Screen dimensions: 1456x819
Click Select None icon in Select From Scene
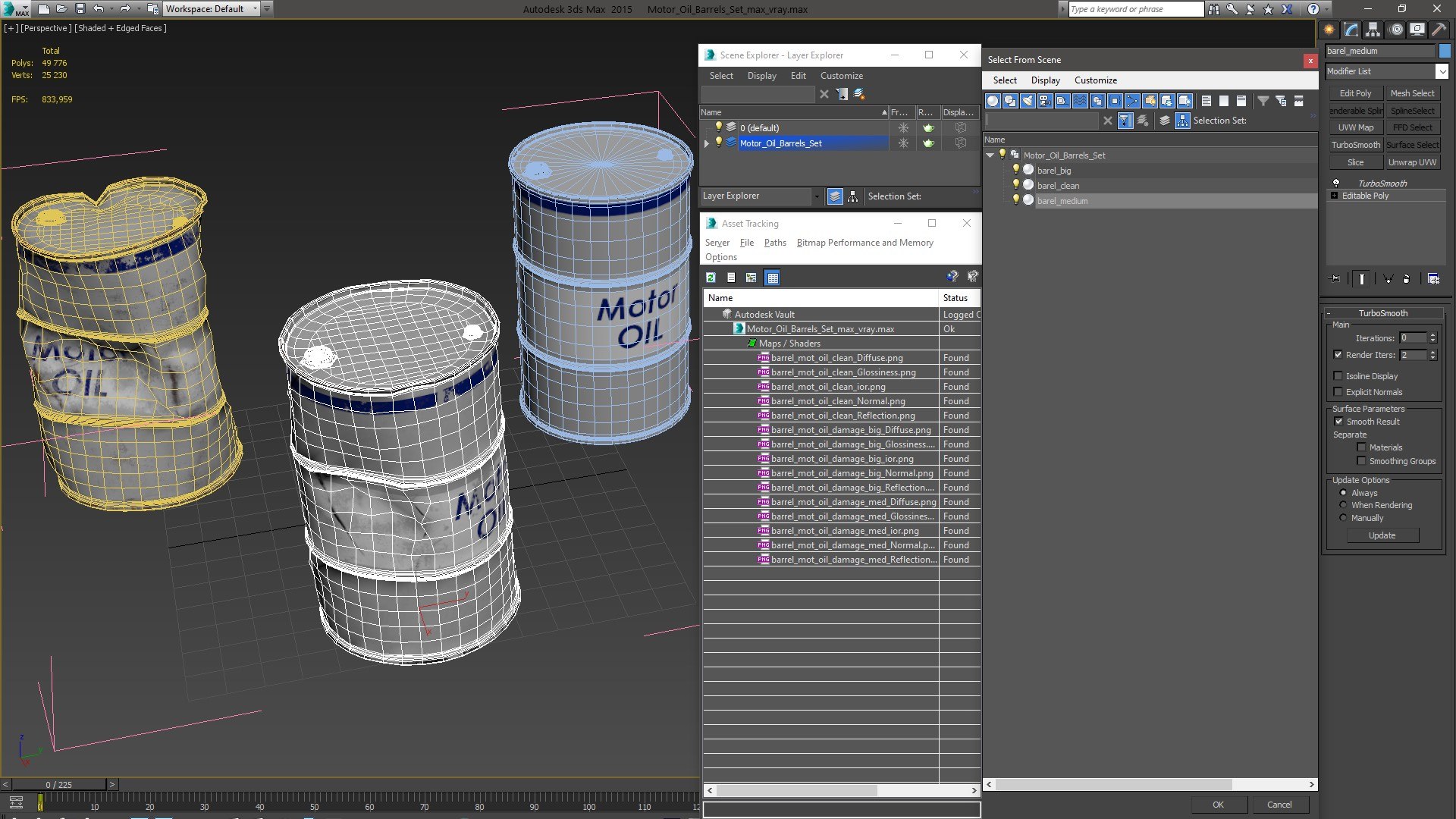[x=1224, y=101]
